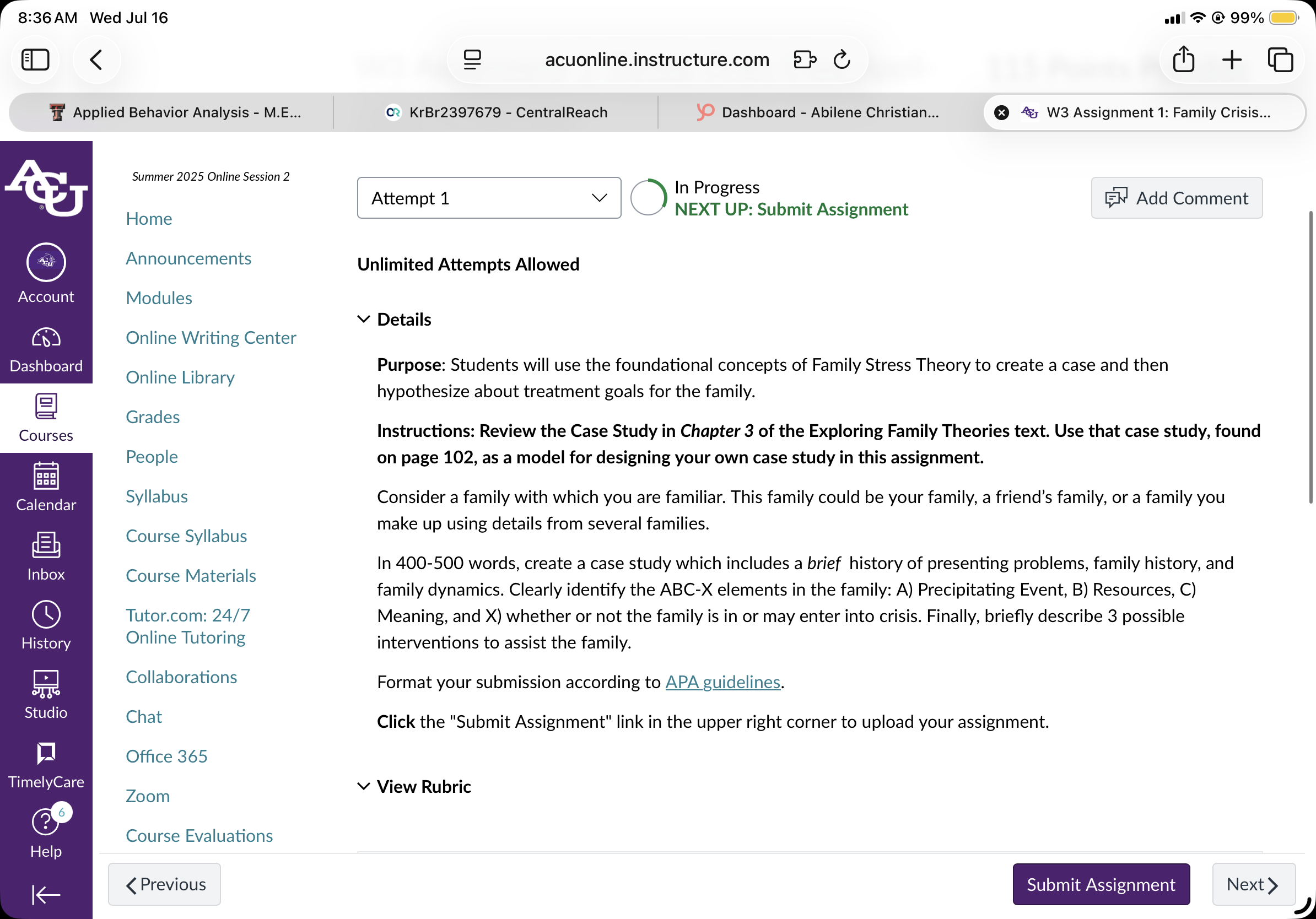
Task: Open the History clock icon
Action: click(46, 614)
